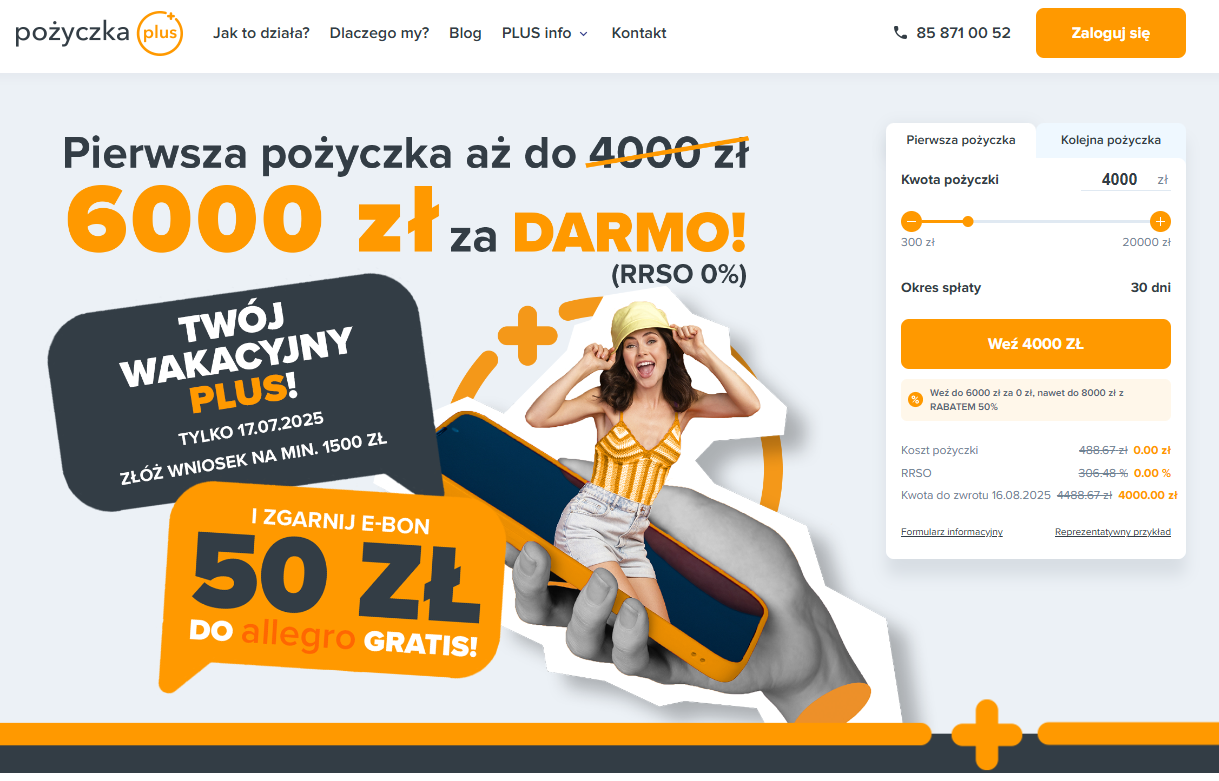Switch to Kolejna pożyczka tab
Screen dimensions: 1219x781
tap(1111, 140)
